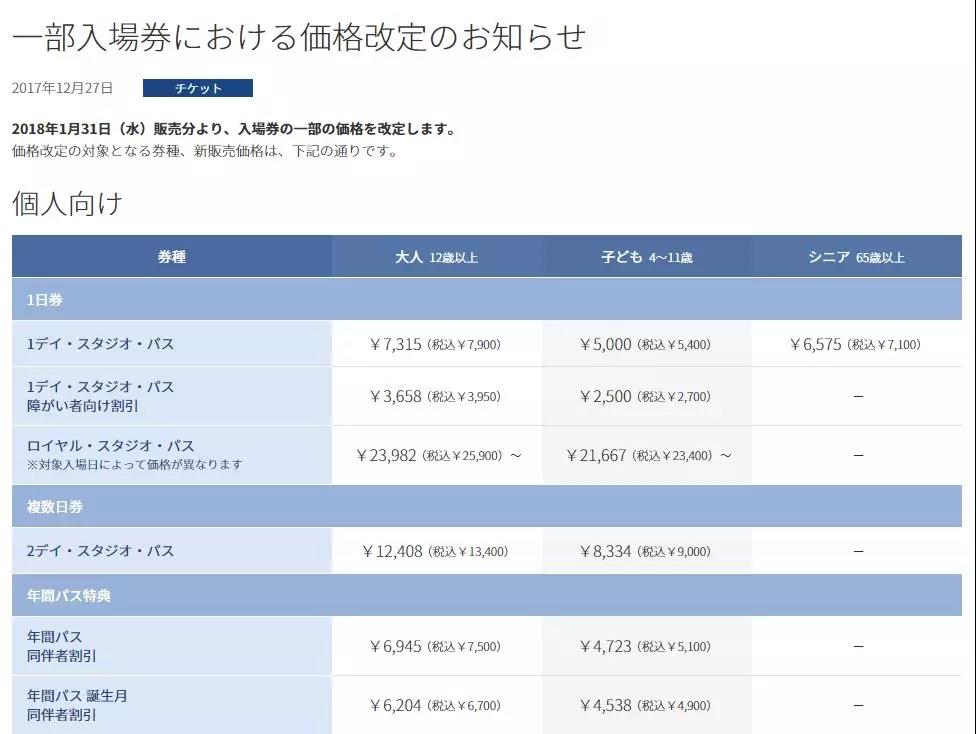976x734 pixels.
Task: Click the child price ¥2,500
Action: pos(645,397)
